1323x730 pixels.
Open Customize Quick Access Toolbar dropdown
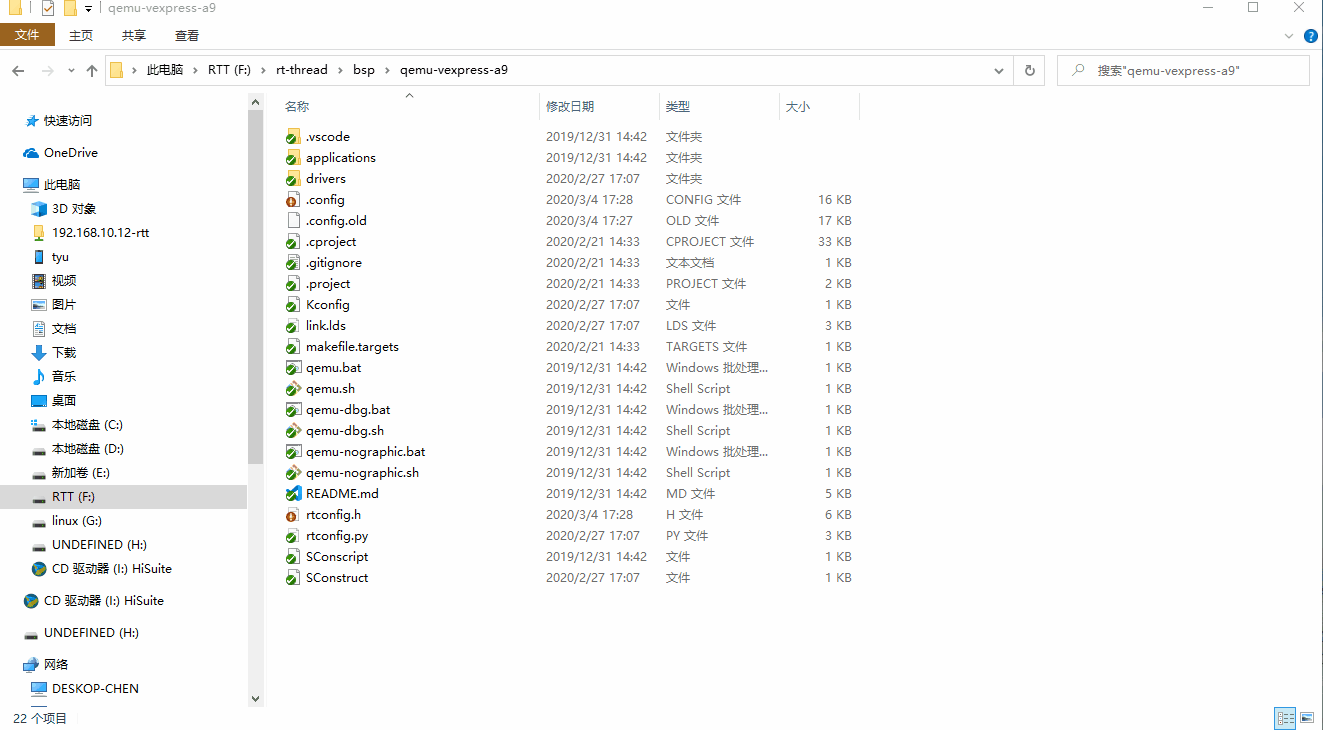(88, 9)
